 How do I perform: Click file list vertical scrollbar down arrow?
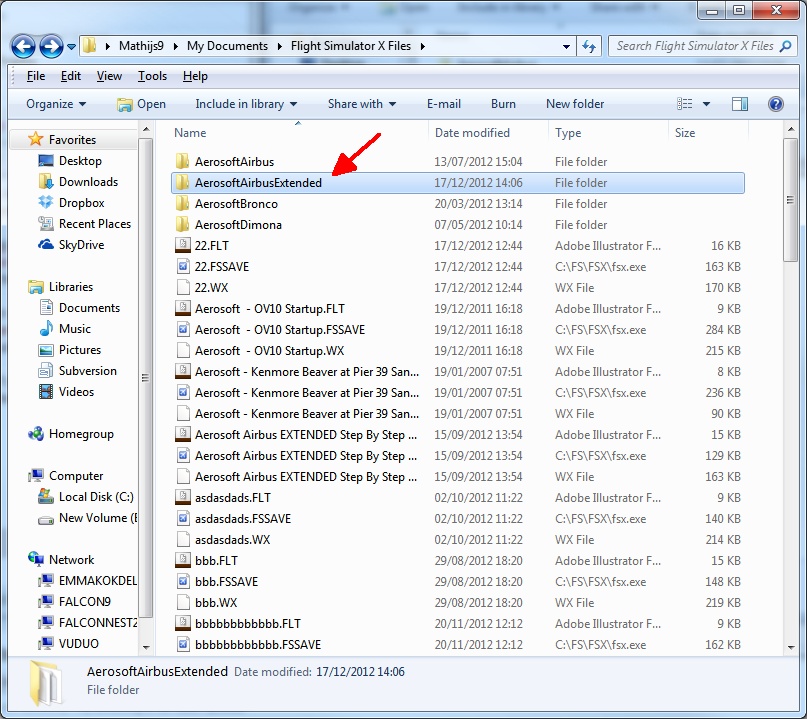(791, 647)
